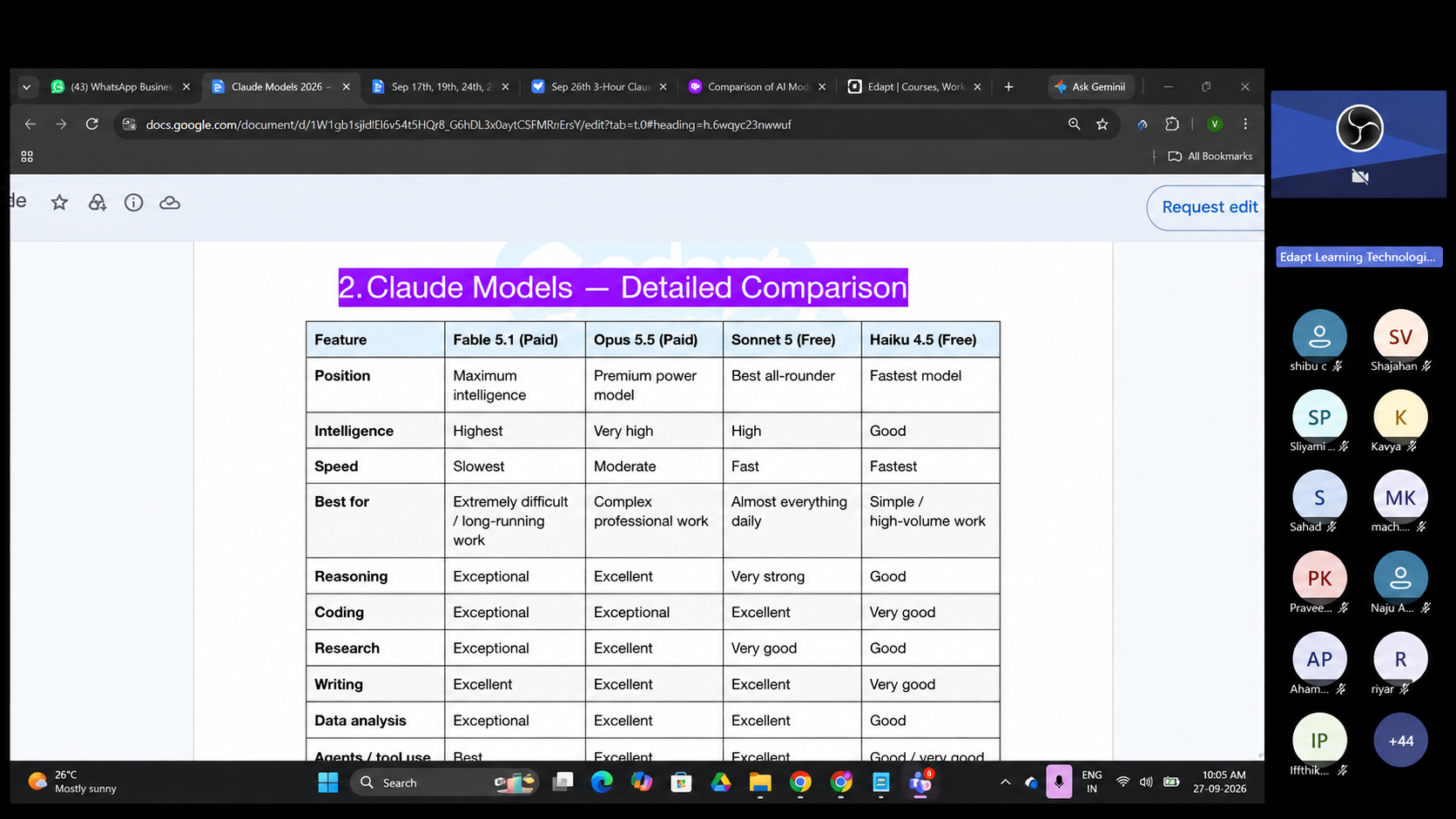Star this Google Docs document

tap(59, 203)
